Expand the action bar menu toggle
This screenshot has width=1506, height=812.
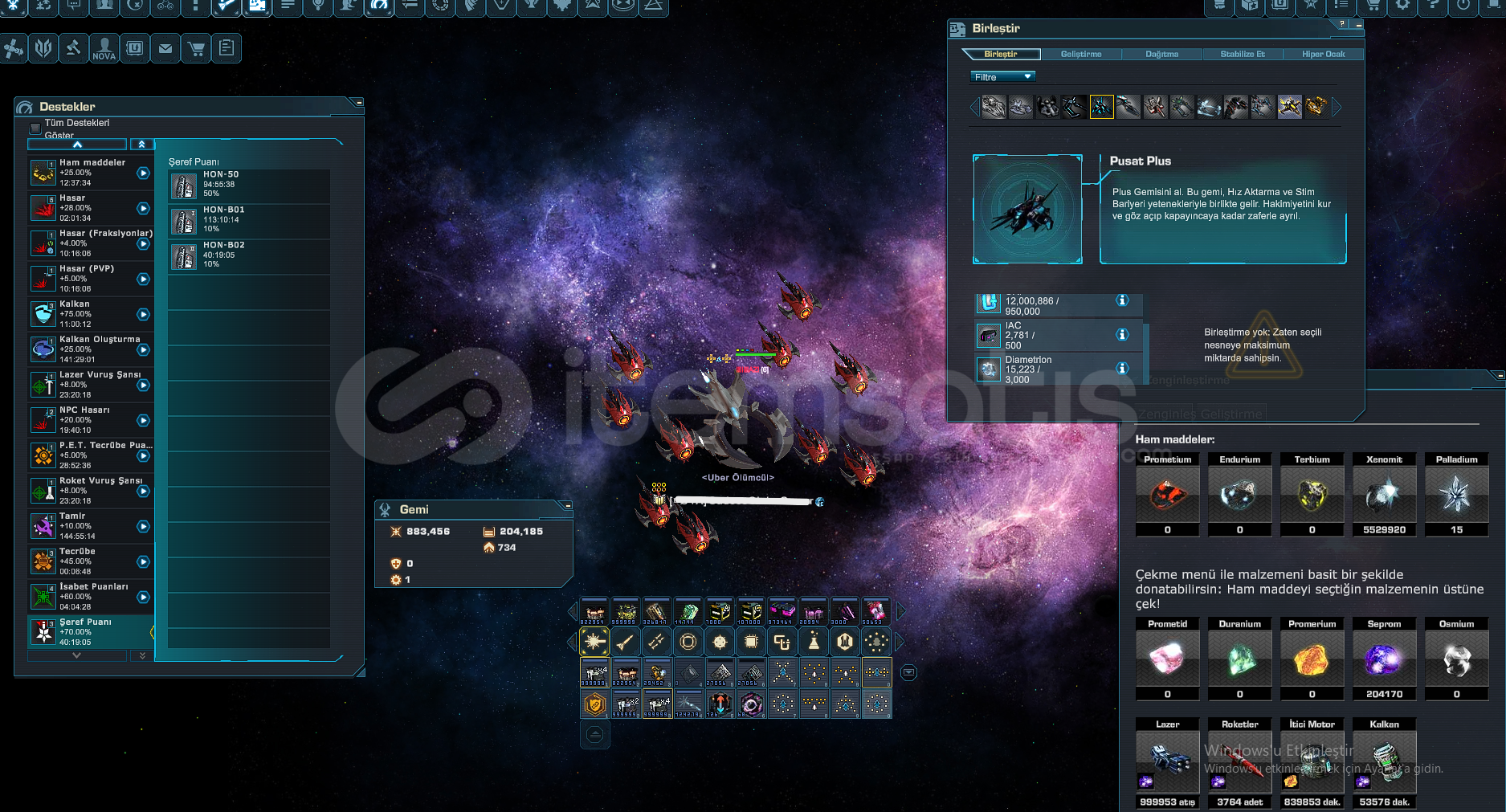click(908, 672)
